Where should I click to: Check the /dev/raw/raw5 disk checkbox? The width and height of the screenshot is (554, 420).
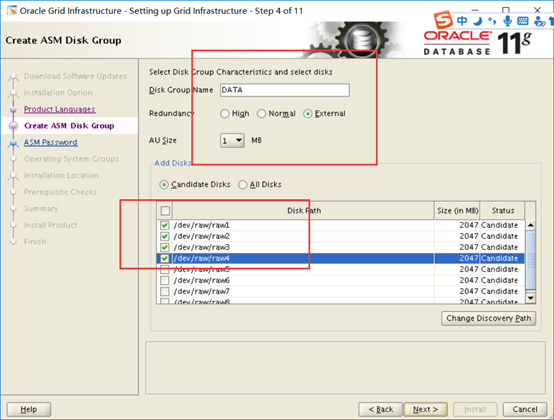pos(164,270)
